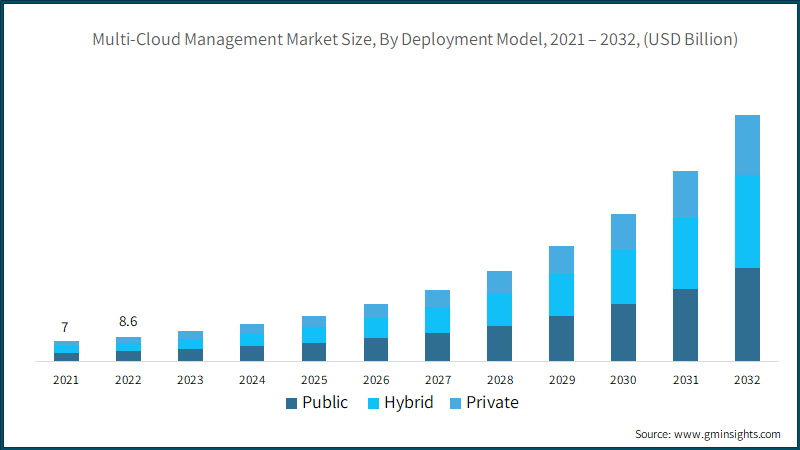Viewport: 800px width, 450px height.
Task: Click the Public segment of the 2032 bar
Action: tap(747, 314)
